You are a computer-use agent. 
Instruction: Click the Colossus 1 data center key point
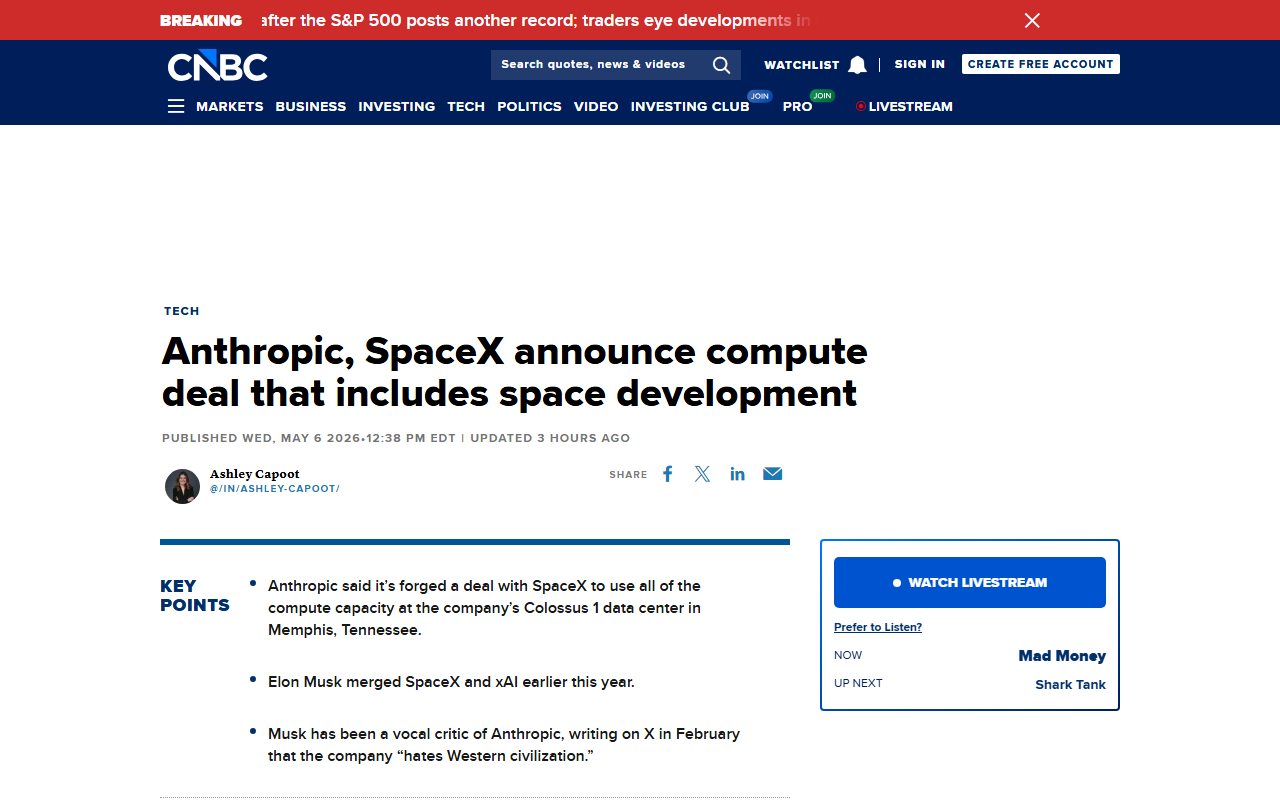point(485,608)
